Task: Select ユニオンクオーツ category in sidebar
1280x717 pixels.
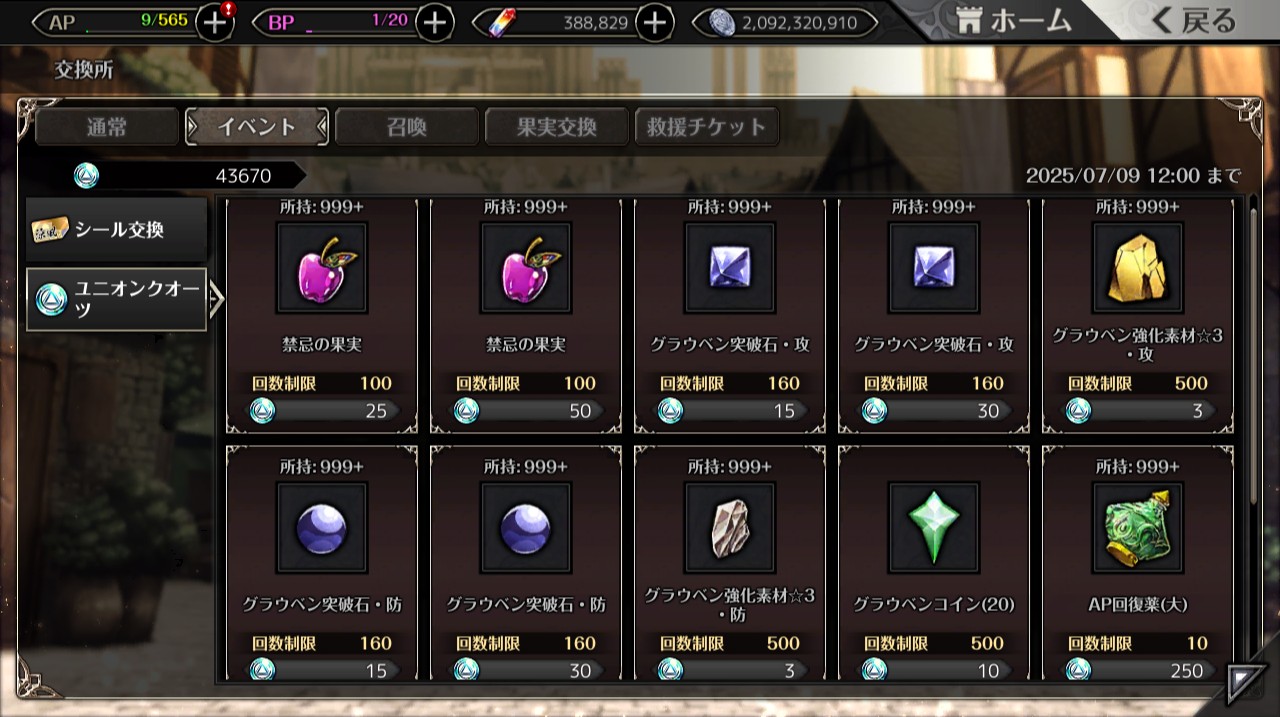Action: (x=117, y=299)
